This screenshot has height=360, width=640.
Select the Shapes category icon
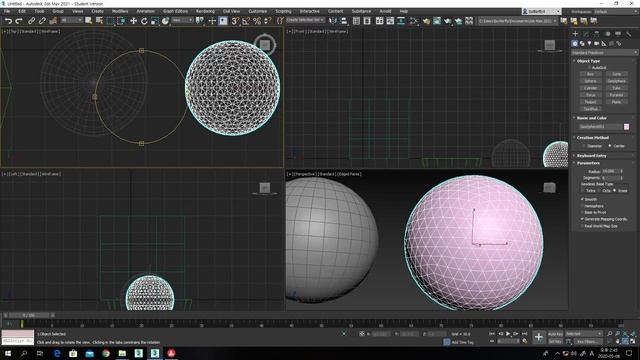[x=582, y=43]
